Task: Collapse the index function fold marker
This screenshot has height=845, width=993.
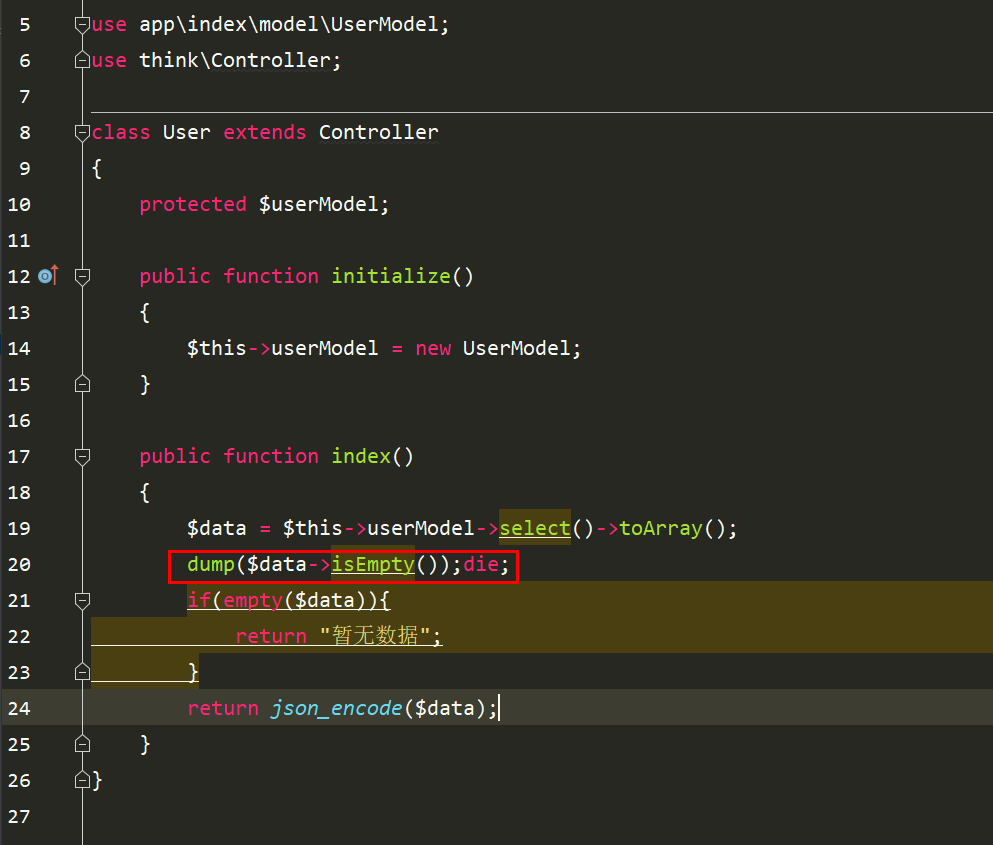Action: coord(82,457)
